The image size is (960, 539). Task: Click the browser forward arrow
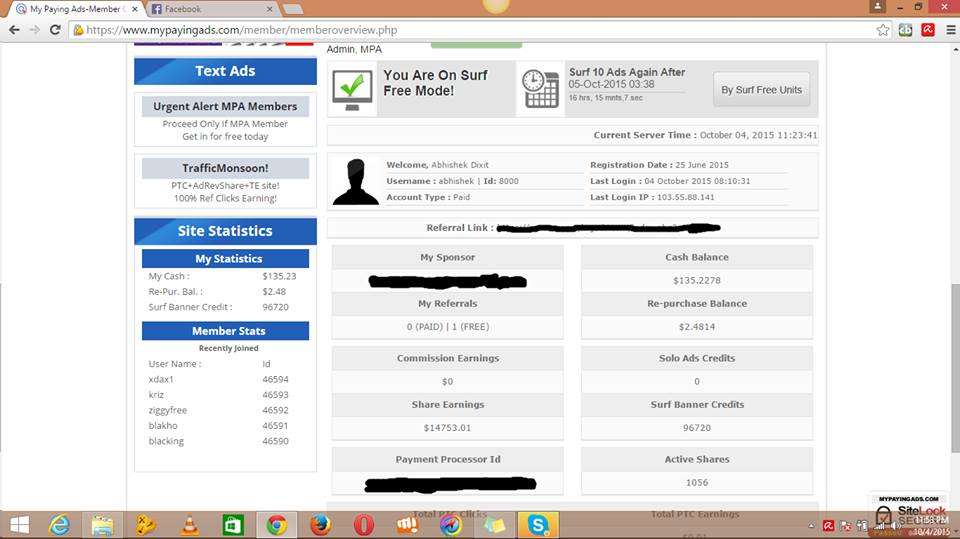point(34,29)
